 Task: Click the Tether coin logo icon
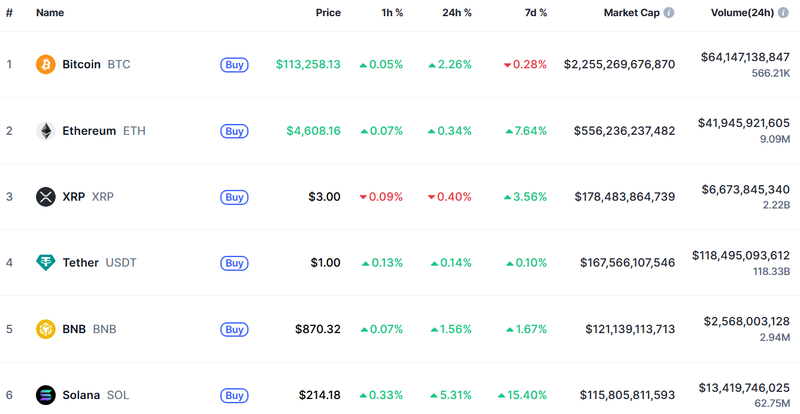[46, 263]
